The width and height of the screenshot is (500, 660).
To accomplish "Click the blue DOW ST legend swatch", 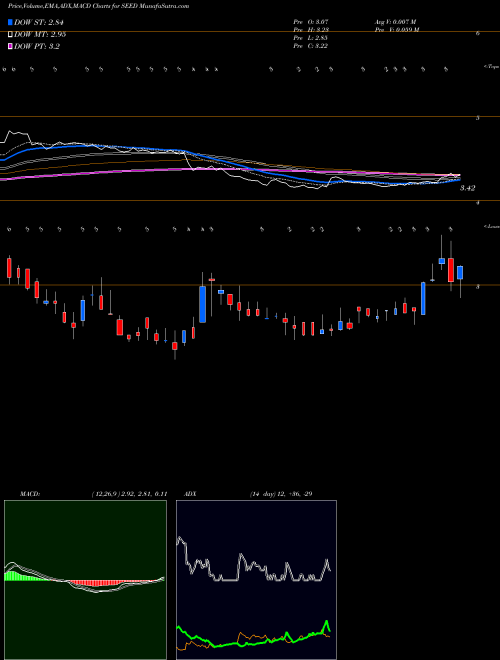I will (10, 22).
